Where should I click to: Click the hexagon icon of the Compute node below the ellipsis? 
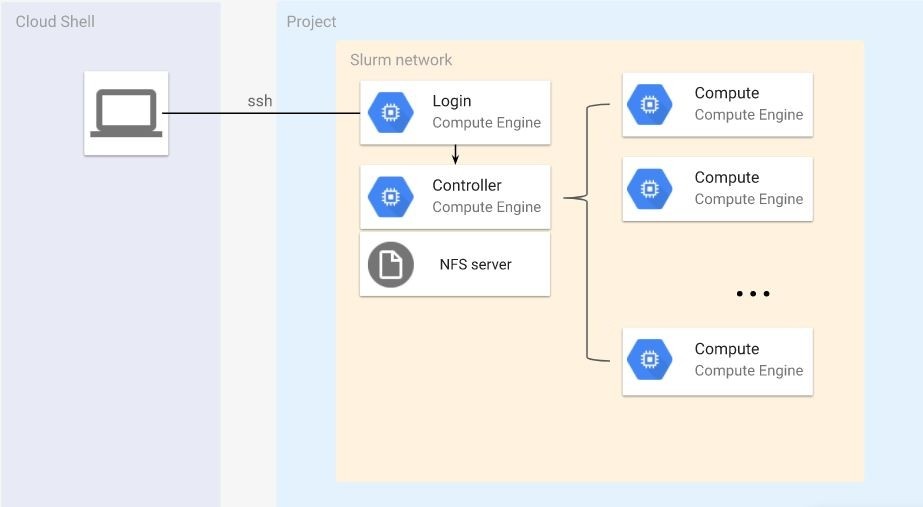point(649,359)
